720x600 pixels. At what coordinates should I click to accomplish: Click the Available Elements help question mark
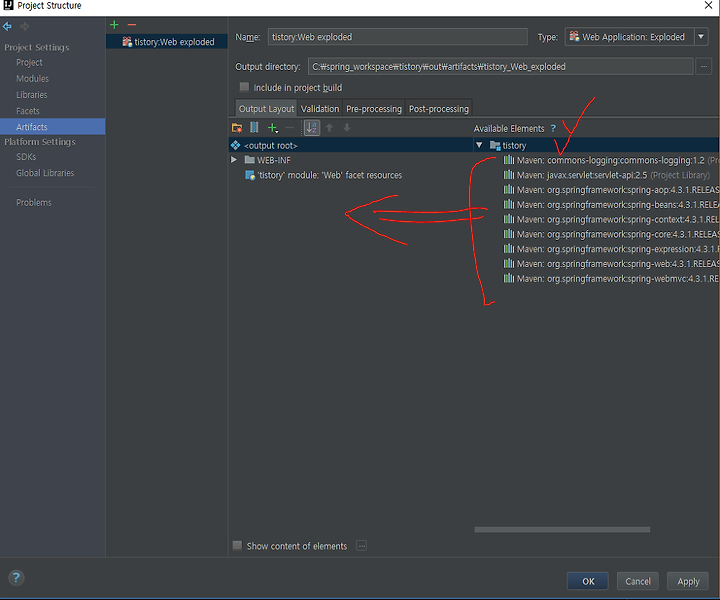[x=553, y=129]
